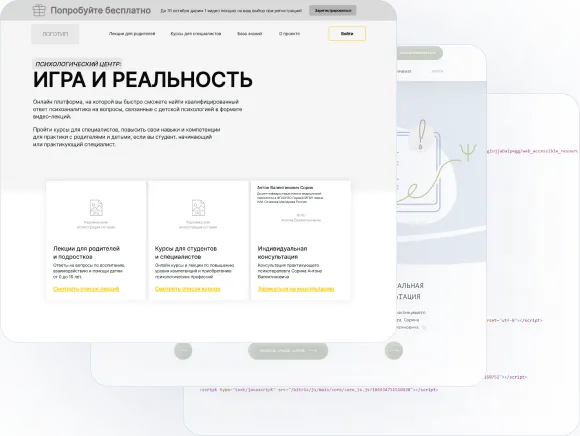Click the «Курсы для студентов и специалистов» card title
The width and height of the screenshot is (580, 436).
point(186,253)
